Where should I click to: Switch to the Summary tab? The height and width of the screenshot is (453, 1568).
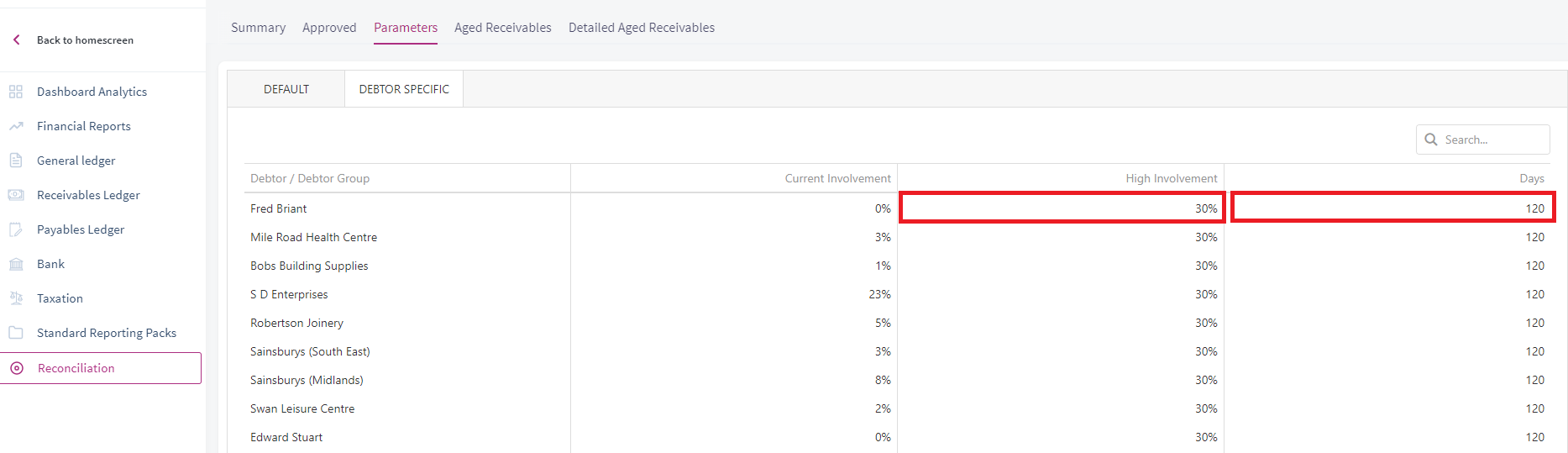point(258,28)
